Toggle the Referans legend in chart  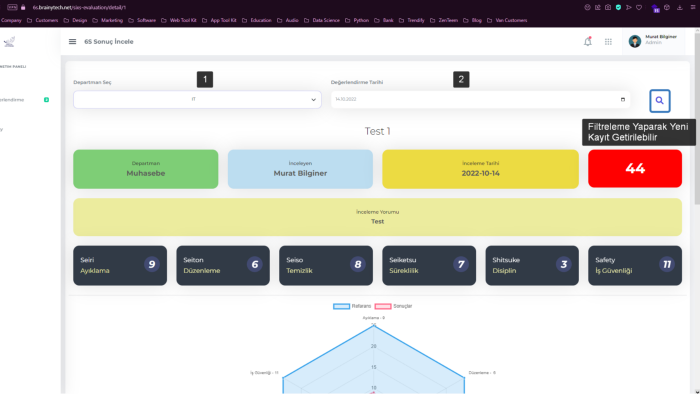(x=352, y=306)
